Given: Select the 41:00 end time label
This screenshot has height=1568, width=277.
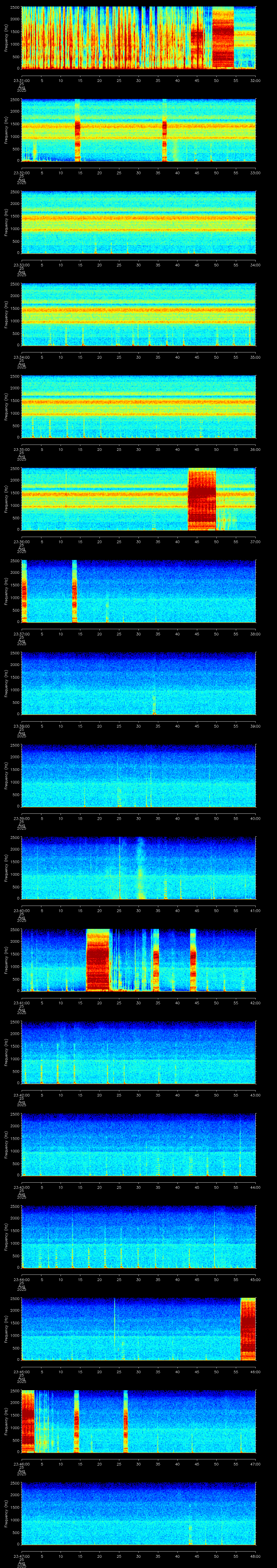Looking at the screenshot, I should click(255, 910).
